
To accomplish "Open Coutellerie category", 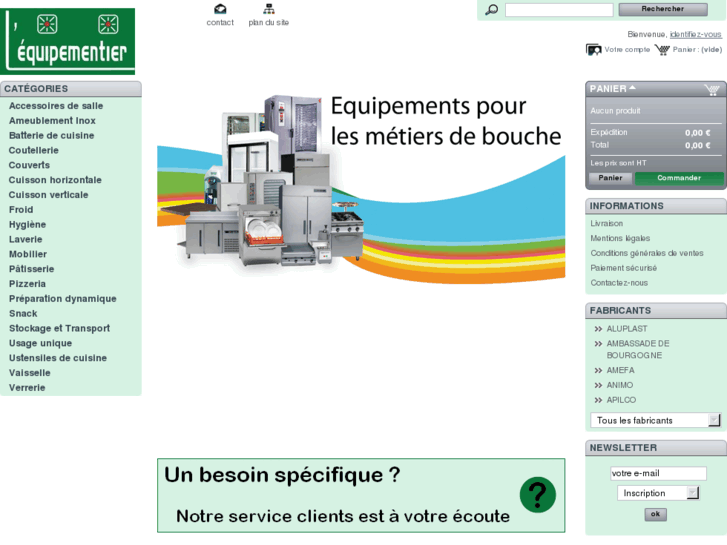I will [x=34, y=150].
